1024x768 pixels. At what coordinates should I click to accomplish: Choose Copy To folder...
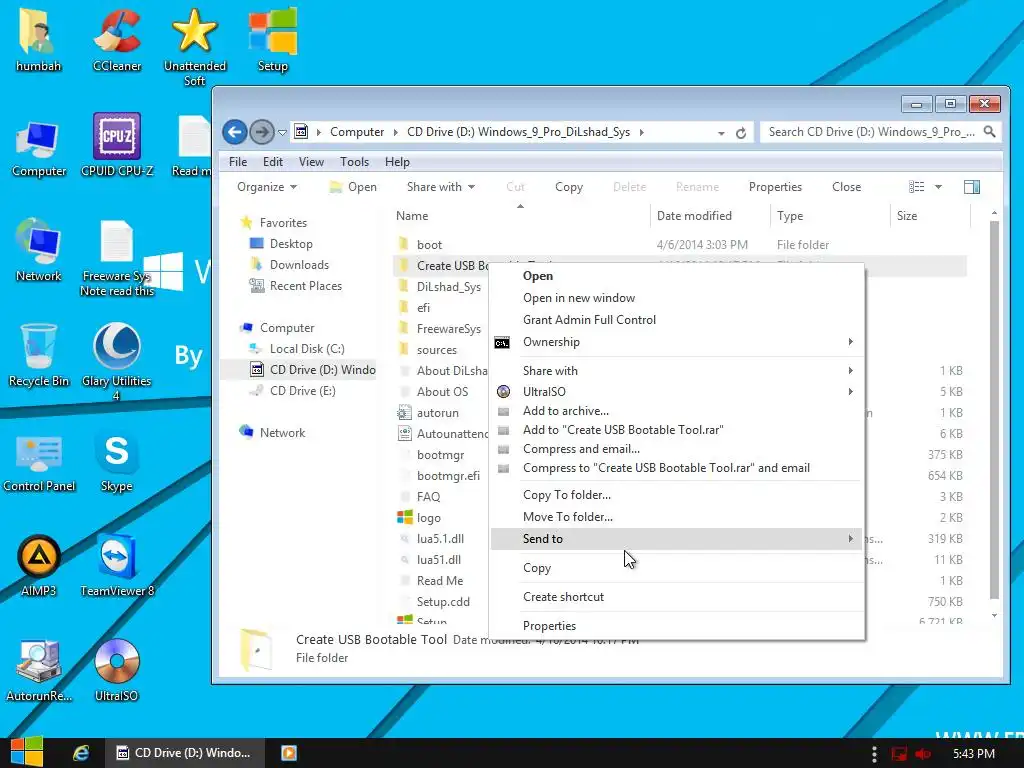coord(676,494)
